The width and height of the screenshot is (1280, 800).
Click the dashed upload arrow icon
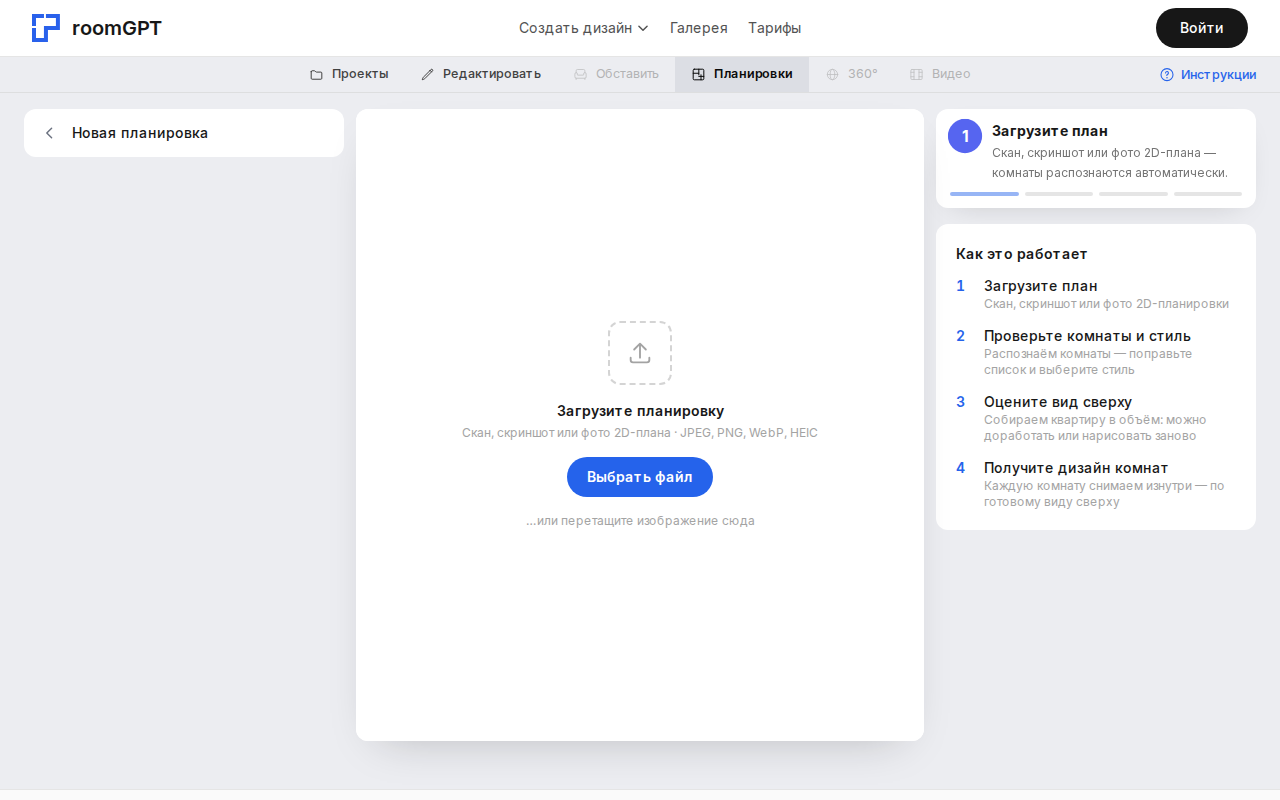640,353
